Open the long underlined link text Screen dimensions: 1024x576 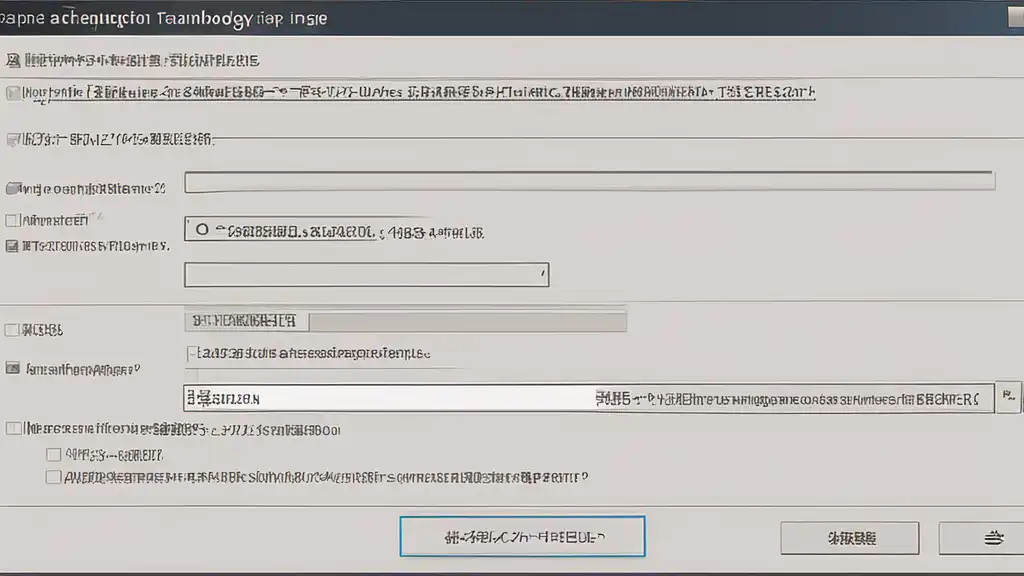pyautogui.click(x=419, y=93)
